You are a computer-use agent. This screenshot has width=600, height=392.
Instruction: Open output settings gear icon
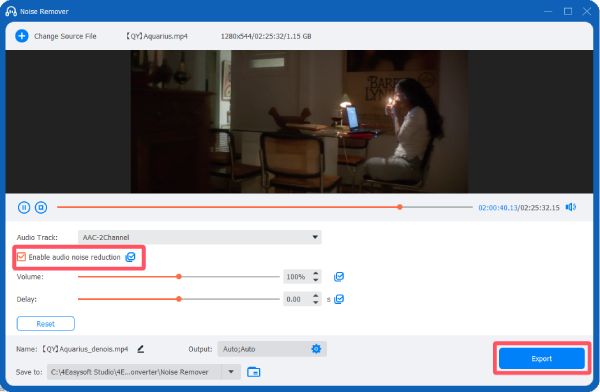[316, 349]
